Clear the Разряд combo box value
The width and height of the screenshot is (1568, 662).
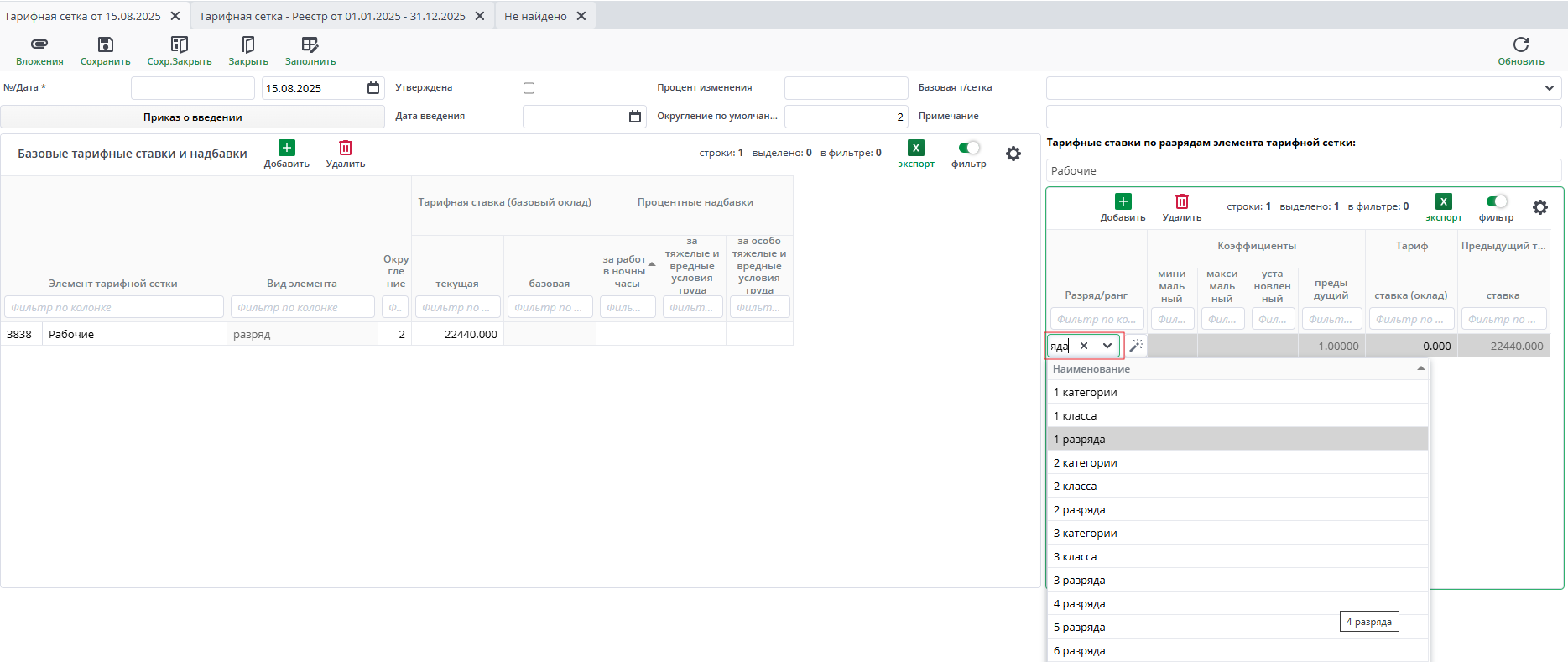tap(1084, 346)
